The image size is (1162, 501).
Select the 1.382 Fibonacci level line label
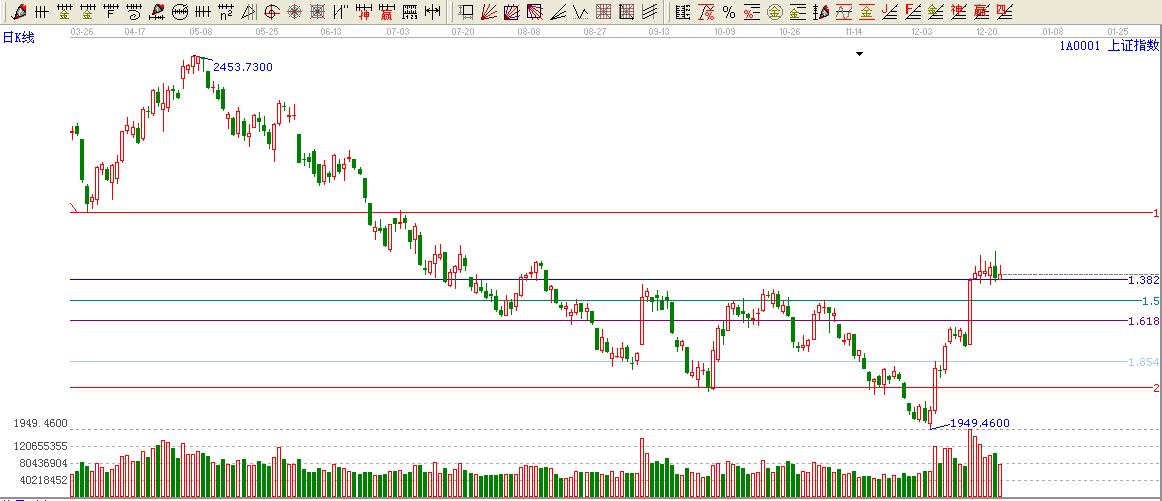click(1142, 280)
